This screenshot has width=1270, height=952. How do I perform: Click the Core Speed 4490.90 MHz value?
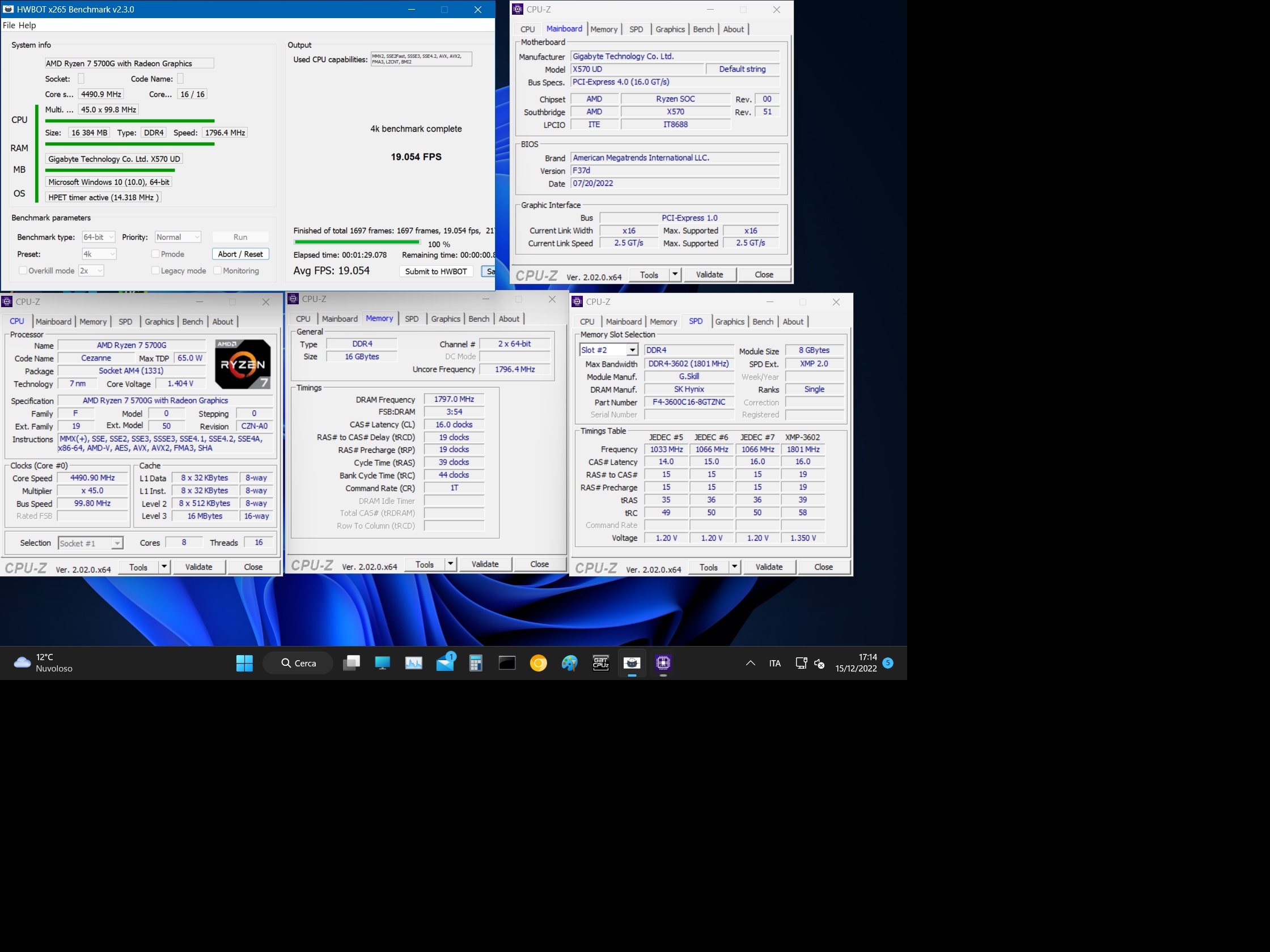[x=92, y=478]
